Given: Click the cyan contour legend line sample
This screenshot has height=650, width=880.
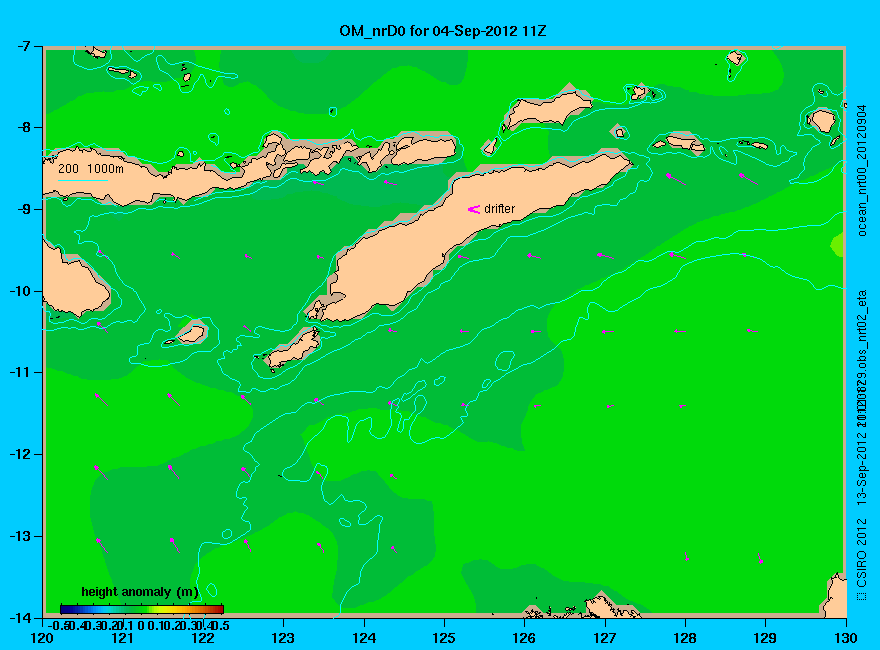Looking at the screenshot, I should point(82,180).
